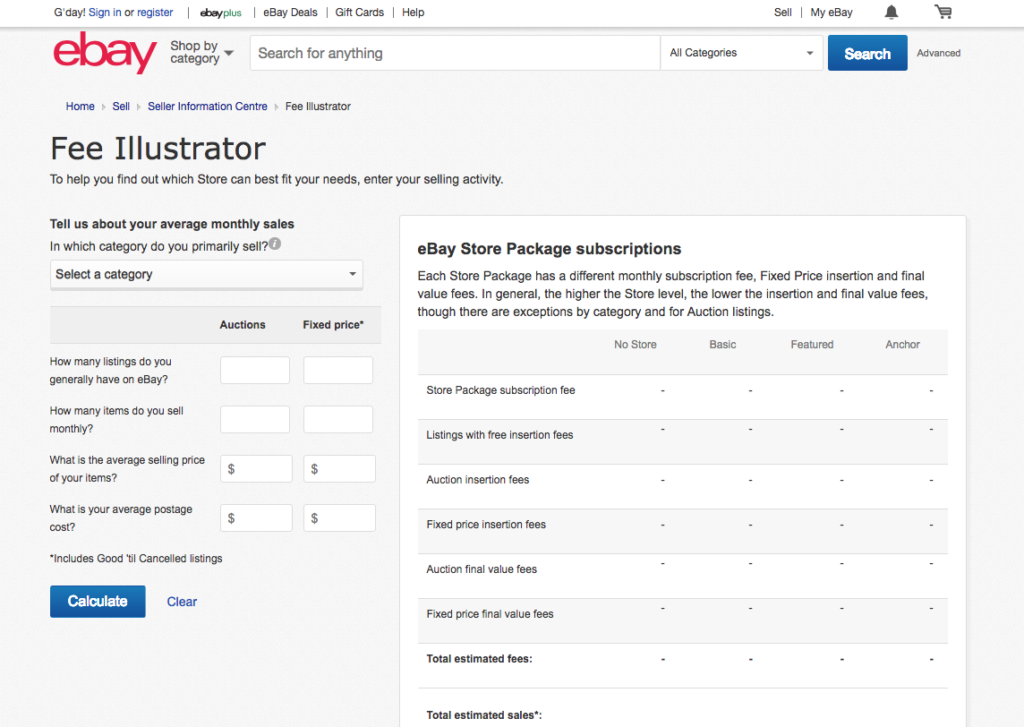Click the Fixed price items sold monthly field

(338, 419)
